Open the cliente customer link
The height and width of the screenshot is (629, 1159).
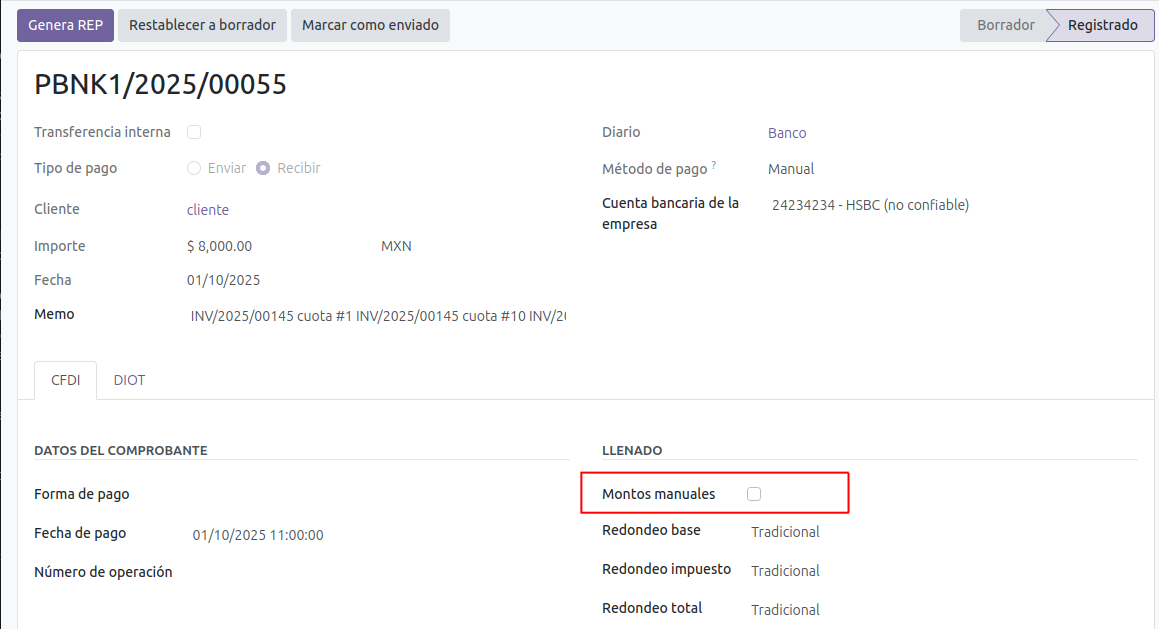208,210
